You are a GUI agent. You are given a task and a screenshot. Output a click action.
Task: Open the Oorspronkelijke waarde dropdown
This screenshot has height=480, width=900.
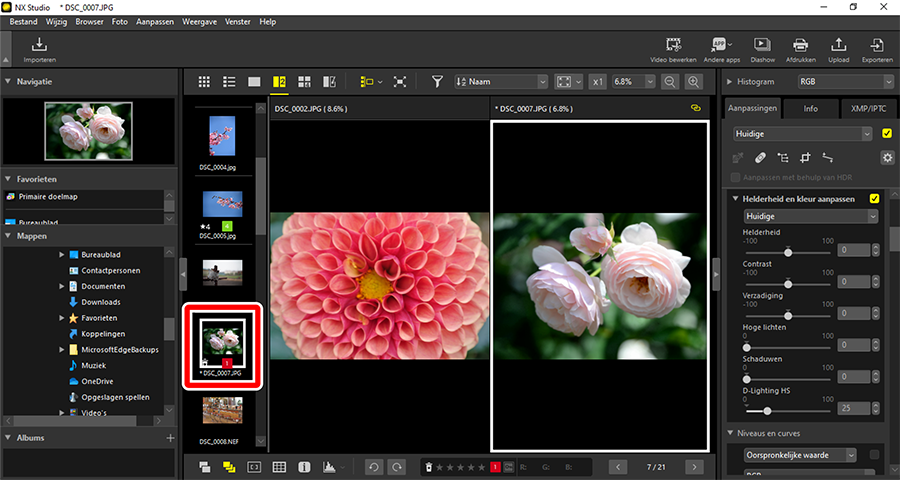coord(800,455)
